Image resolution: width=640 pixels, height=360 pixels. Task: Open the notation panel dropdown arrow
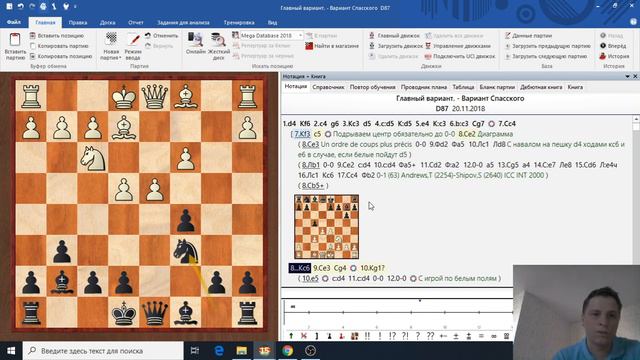click(627, 76)
